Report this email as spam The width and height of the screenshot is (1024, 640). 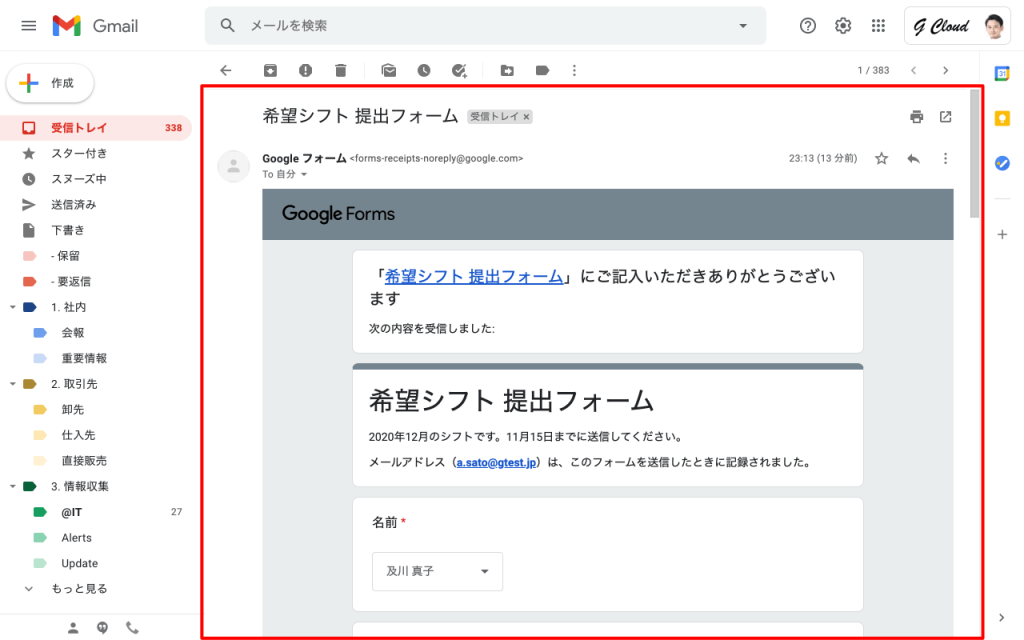point(305,70)
